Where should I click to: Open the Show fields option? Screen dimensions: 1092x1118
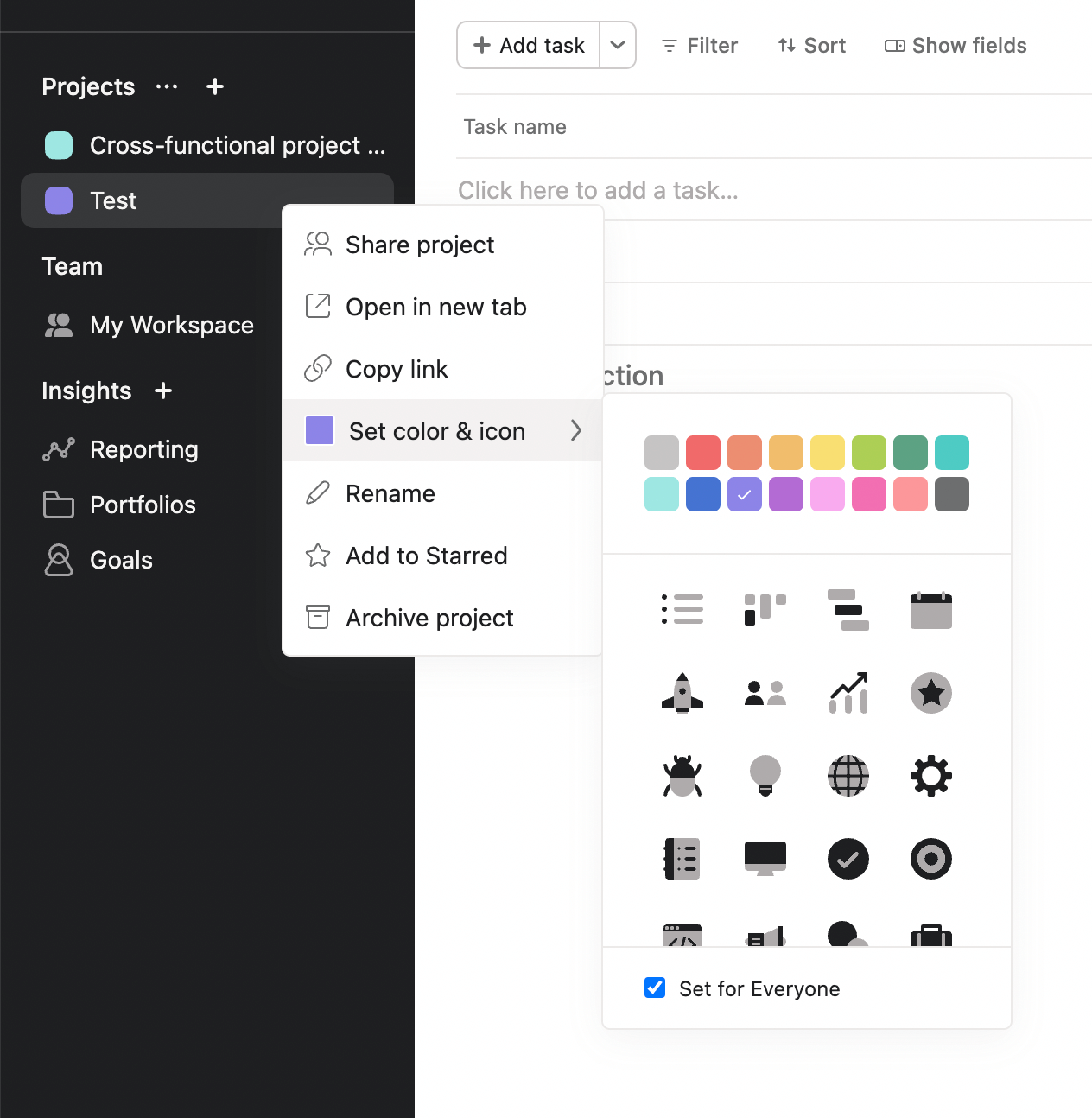pos(956,46)
